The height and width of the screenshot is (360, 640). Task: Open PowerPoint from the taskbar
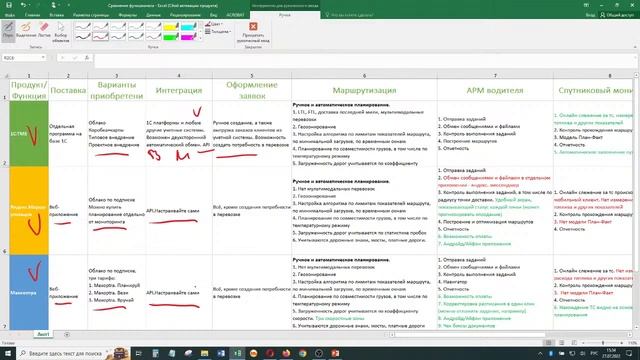click(335, 353)
